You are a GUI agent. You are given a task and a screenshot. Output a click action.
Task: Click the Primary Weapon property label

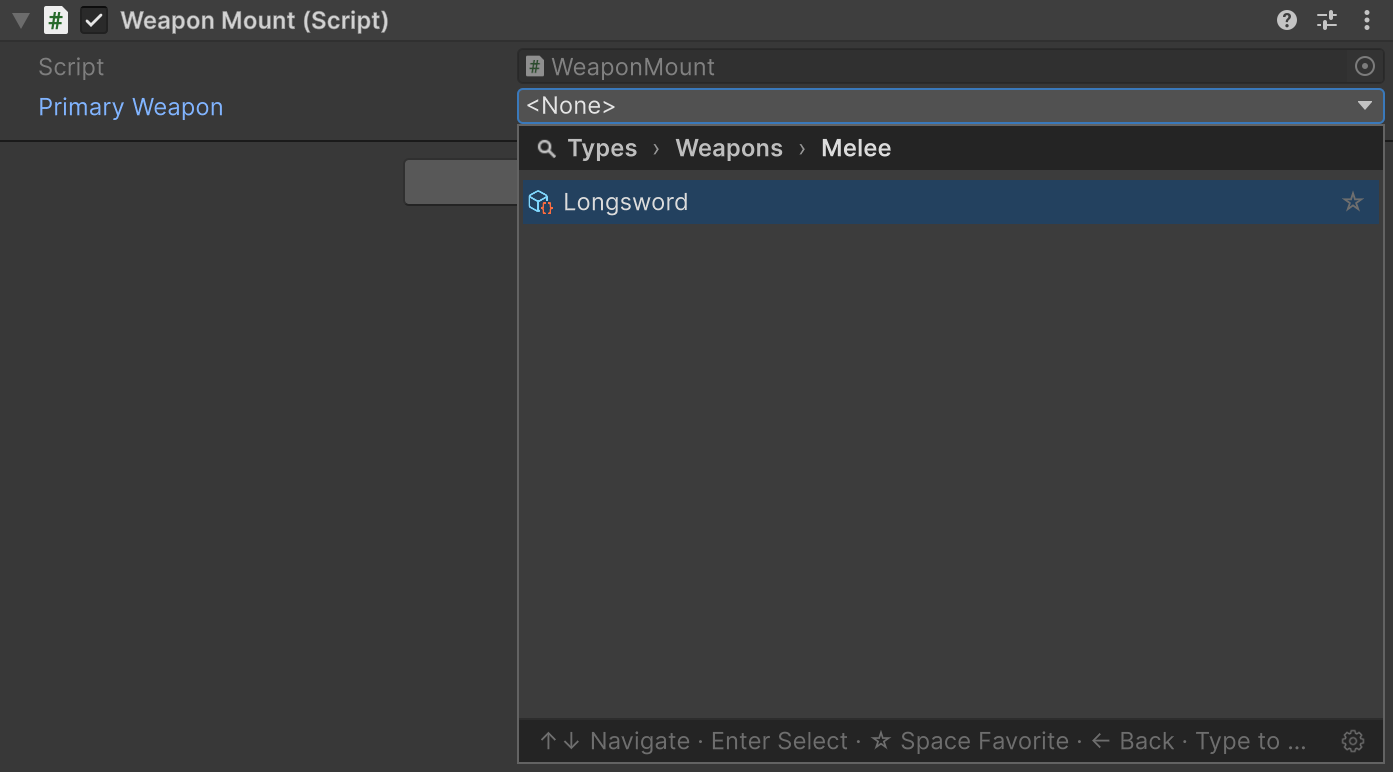131,107
